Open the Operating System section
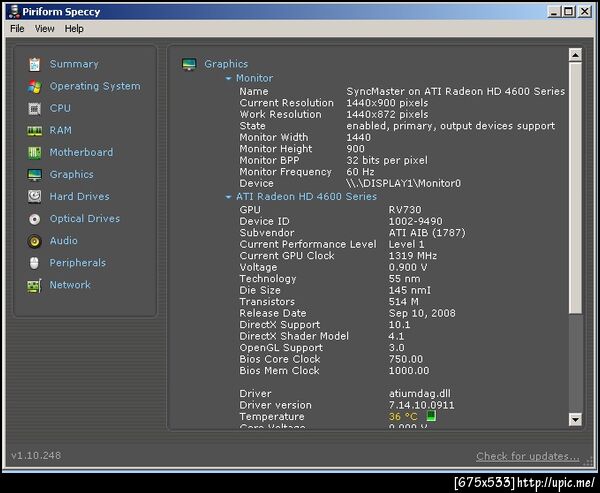600x493 pixels. (x=95, y=86)
